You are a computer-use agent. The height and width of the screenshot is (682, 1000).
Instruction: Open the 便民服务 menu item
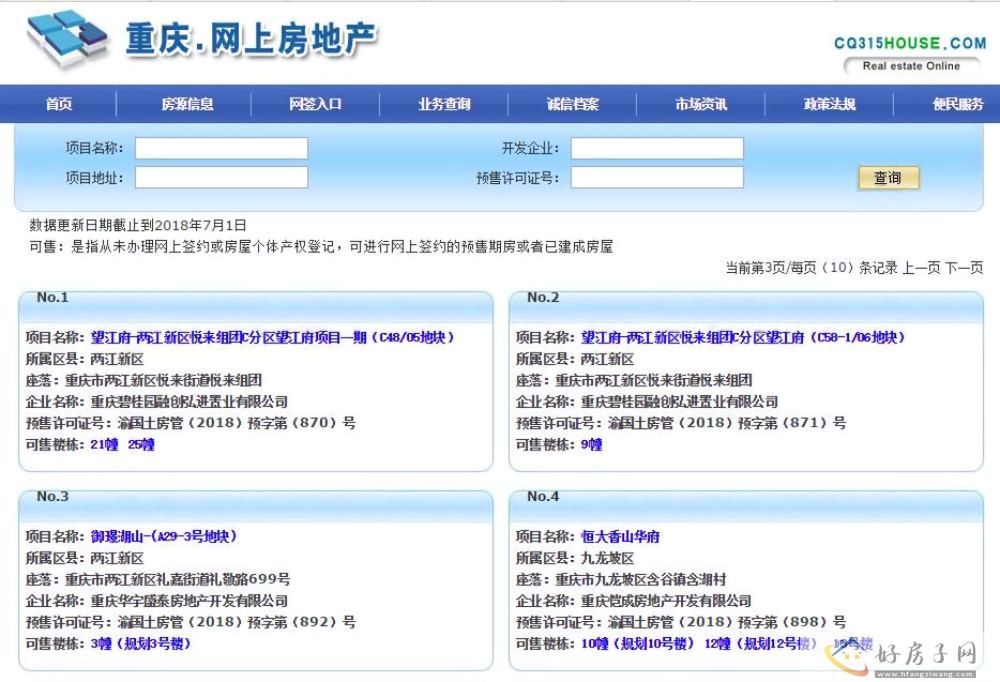coord(957,104)
